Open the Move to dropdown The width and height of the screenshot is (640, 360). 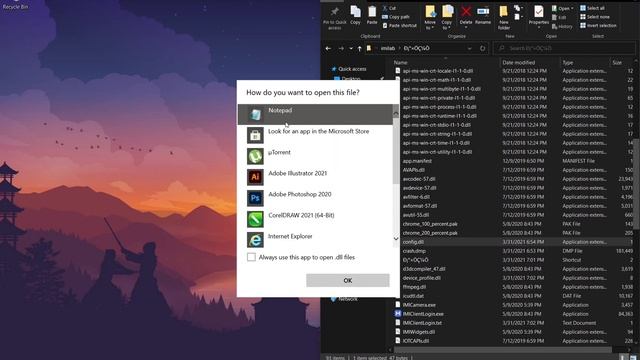click(430, 18)
